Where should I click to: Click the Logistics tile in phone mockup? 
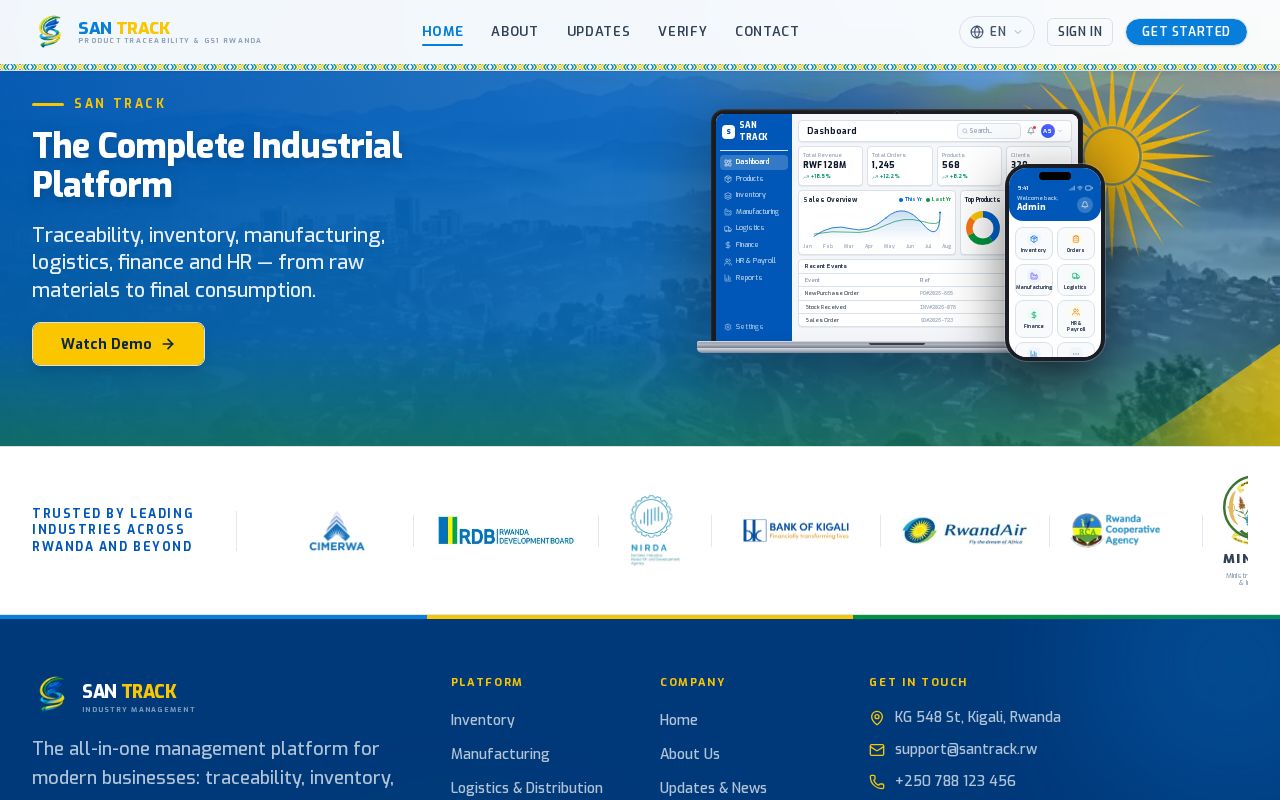point(1076,280)
